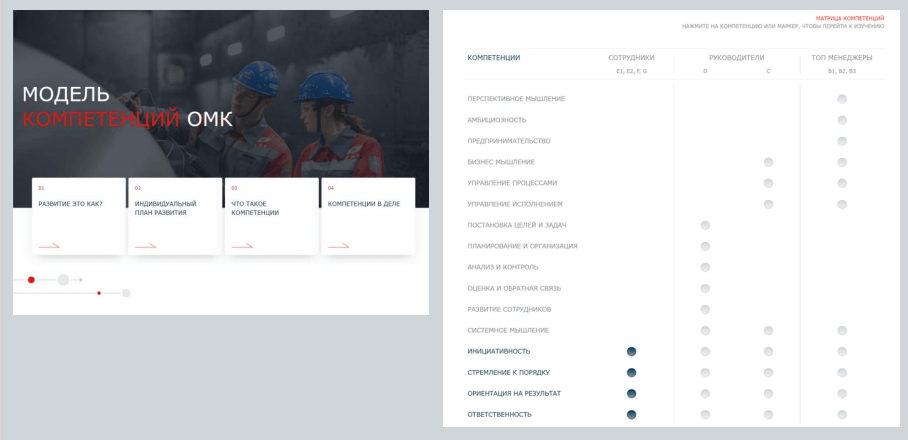Screen dimensions: 908x440
Task: Open the Развитие это как? card
Action: click(79, 216)
